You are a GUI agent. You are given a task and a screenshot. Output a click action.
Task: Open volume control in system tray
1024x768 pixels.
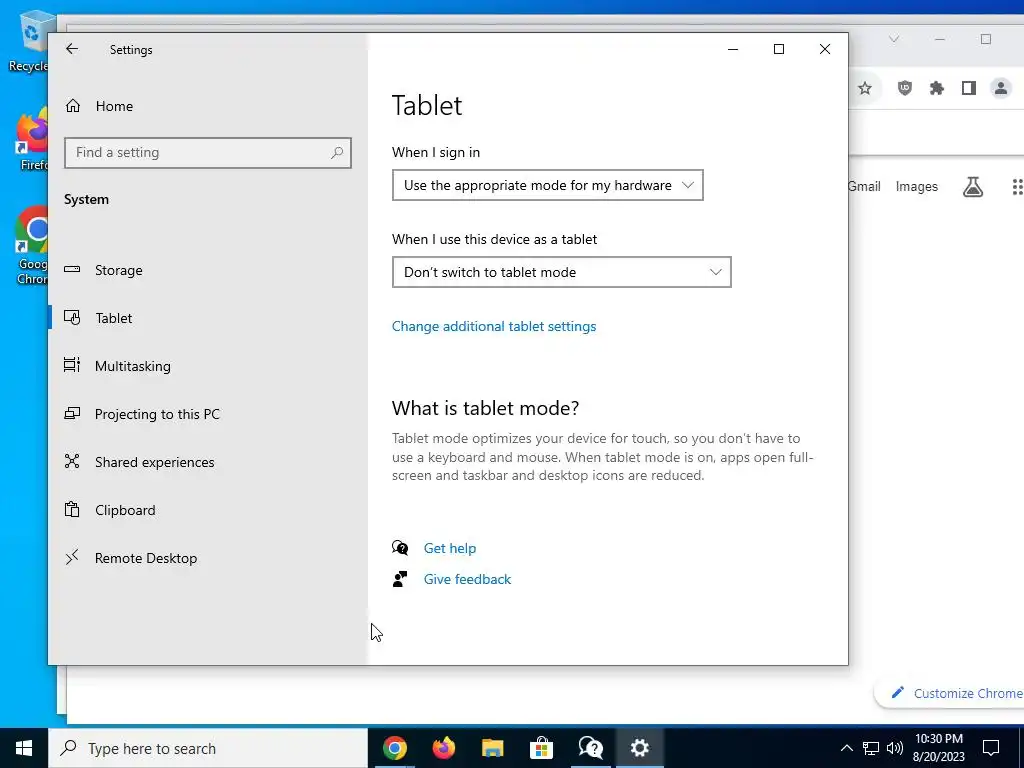(895, 748)
